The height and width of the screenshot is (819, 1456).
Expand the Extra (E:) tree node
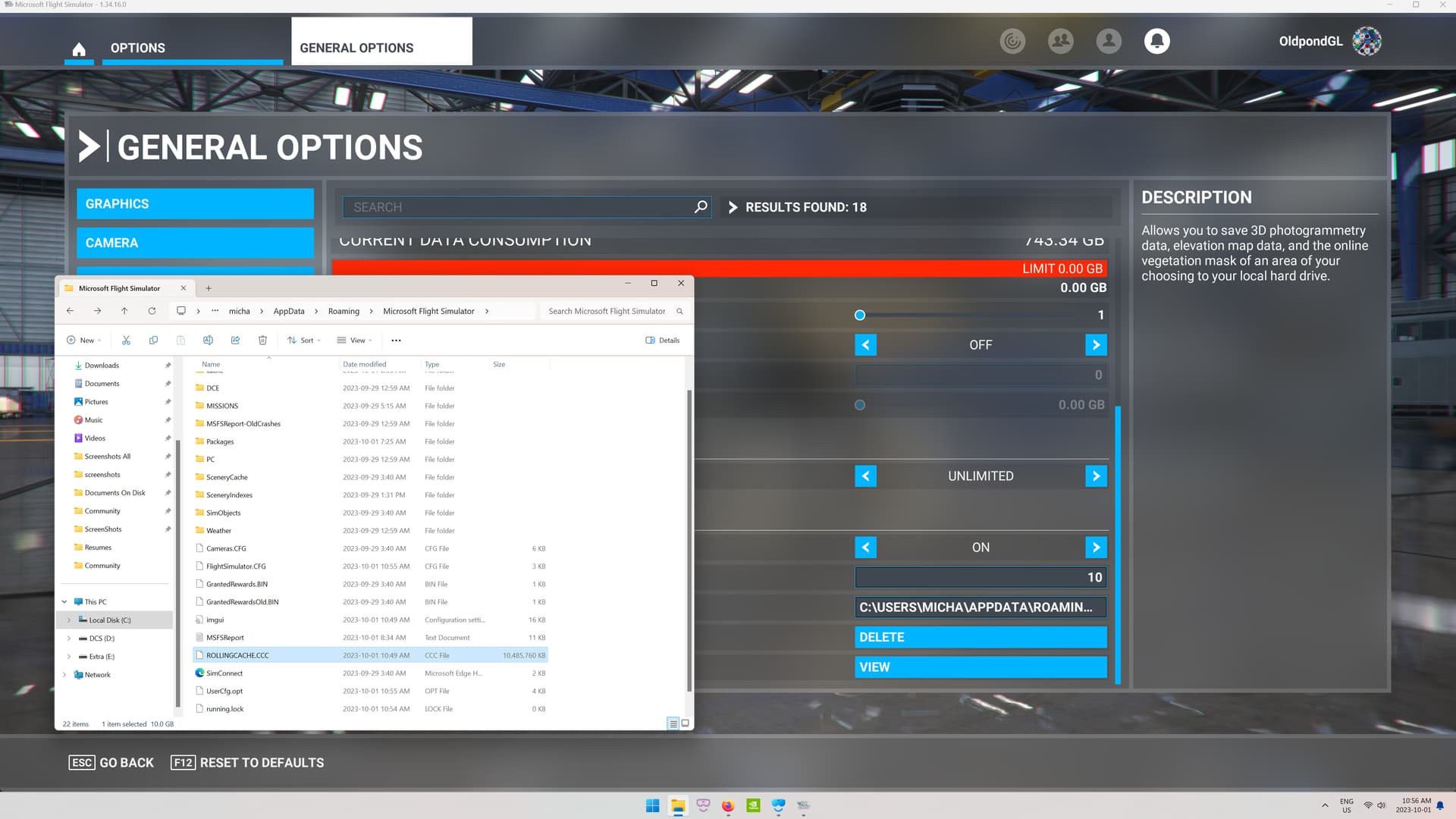pyautogui.click(x=69, y=657)
